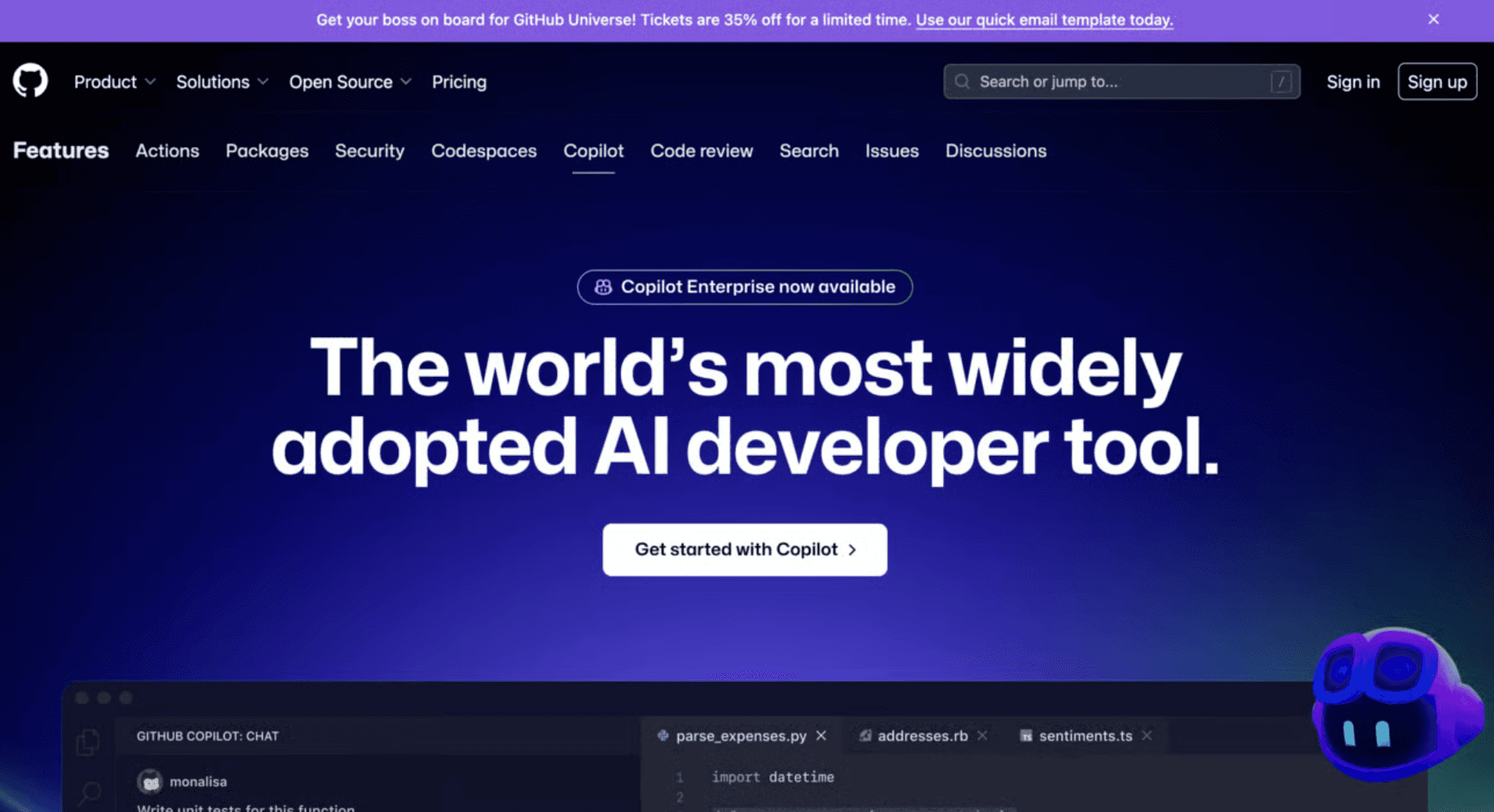Switch to the Actions feature tab
Screen dimensions: 1494x812
[x=168, y=151]
